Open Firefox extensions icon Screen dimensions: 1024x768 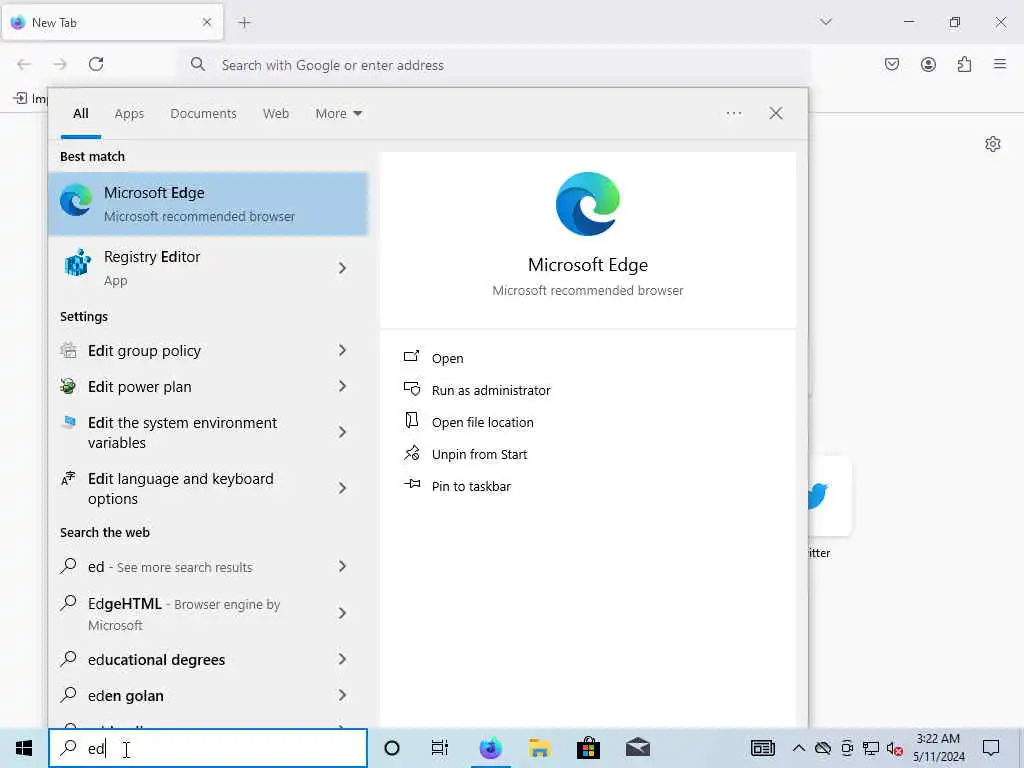(x=964, y=64)
